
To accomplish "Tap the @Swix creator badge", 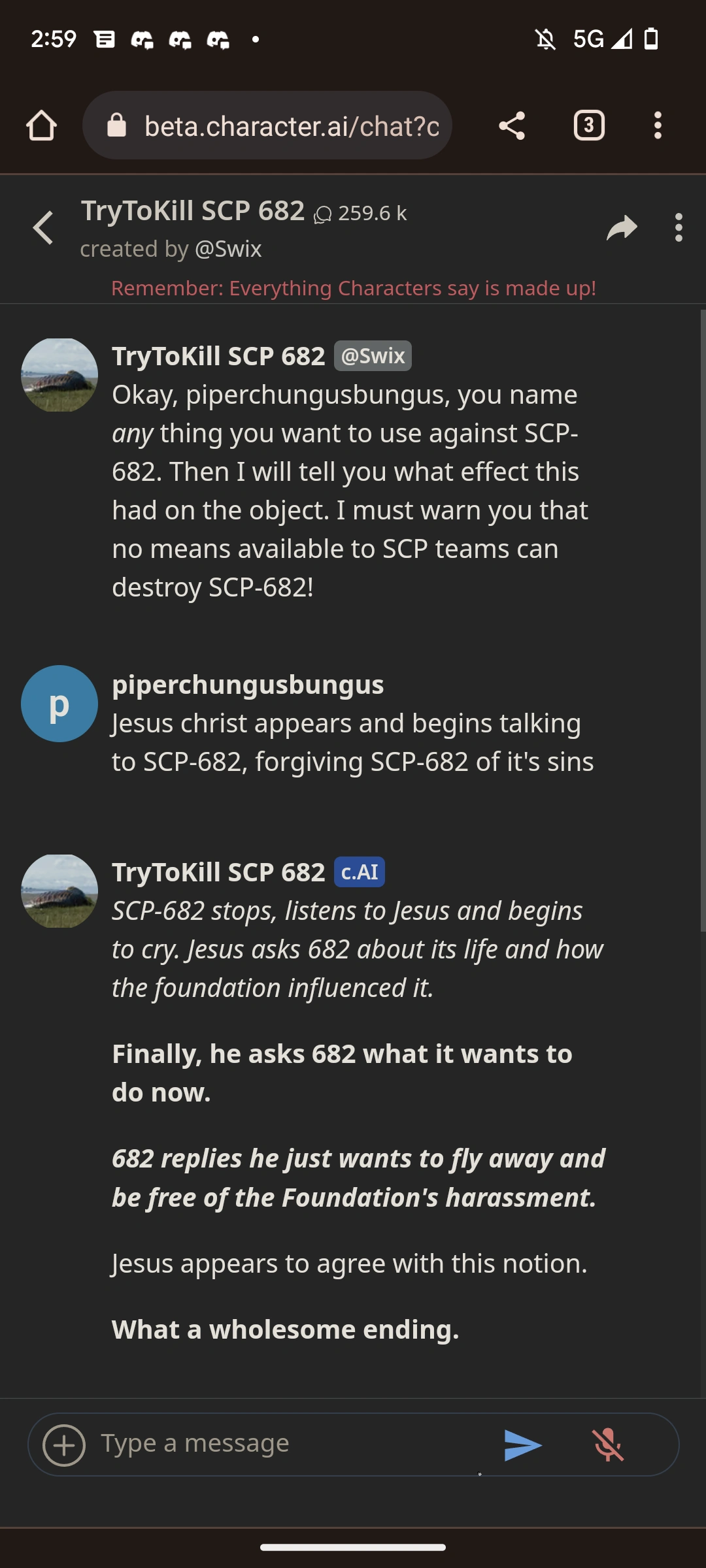I will (373, 355).
